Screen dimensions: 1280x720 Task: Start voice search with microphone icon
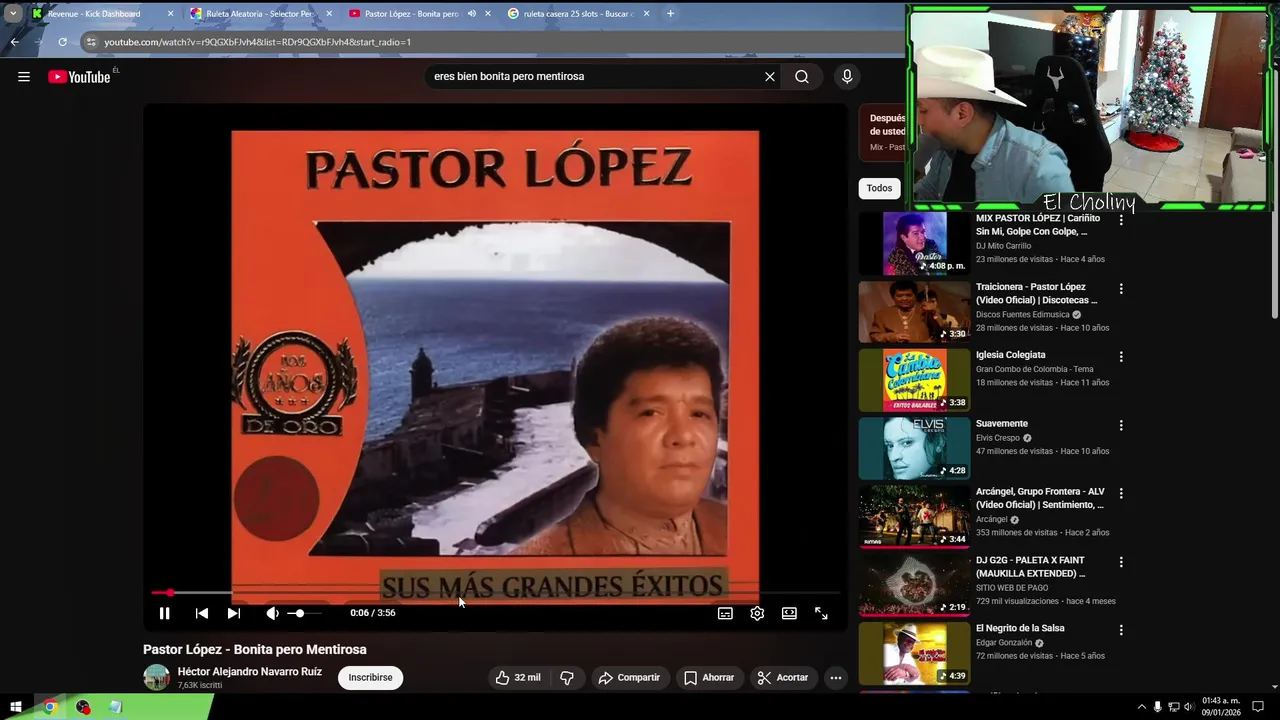click(x=847, y=76)
